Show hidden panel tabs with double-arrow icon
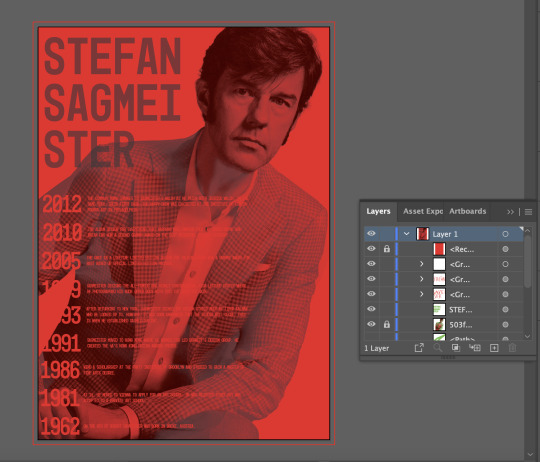Screen dimensions: 540x462 click(510, 212)
